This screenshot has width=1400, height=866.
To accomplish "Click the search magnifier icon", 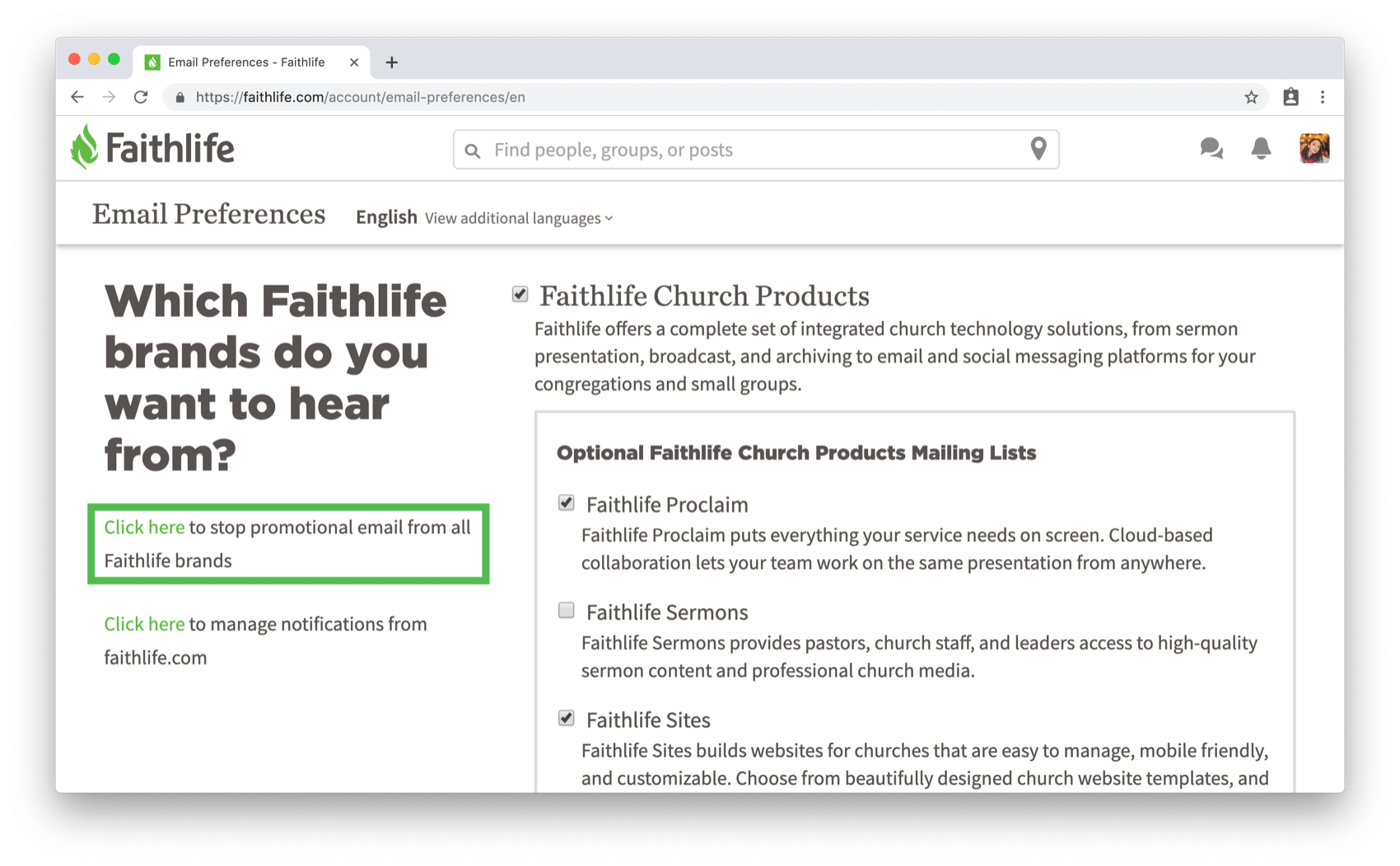I will [473, 151].
